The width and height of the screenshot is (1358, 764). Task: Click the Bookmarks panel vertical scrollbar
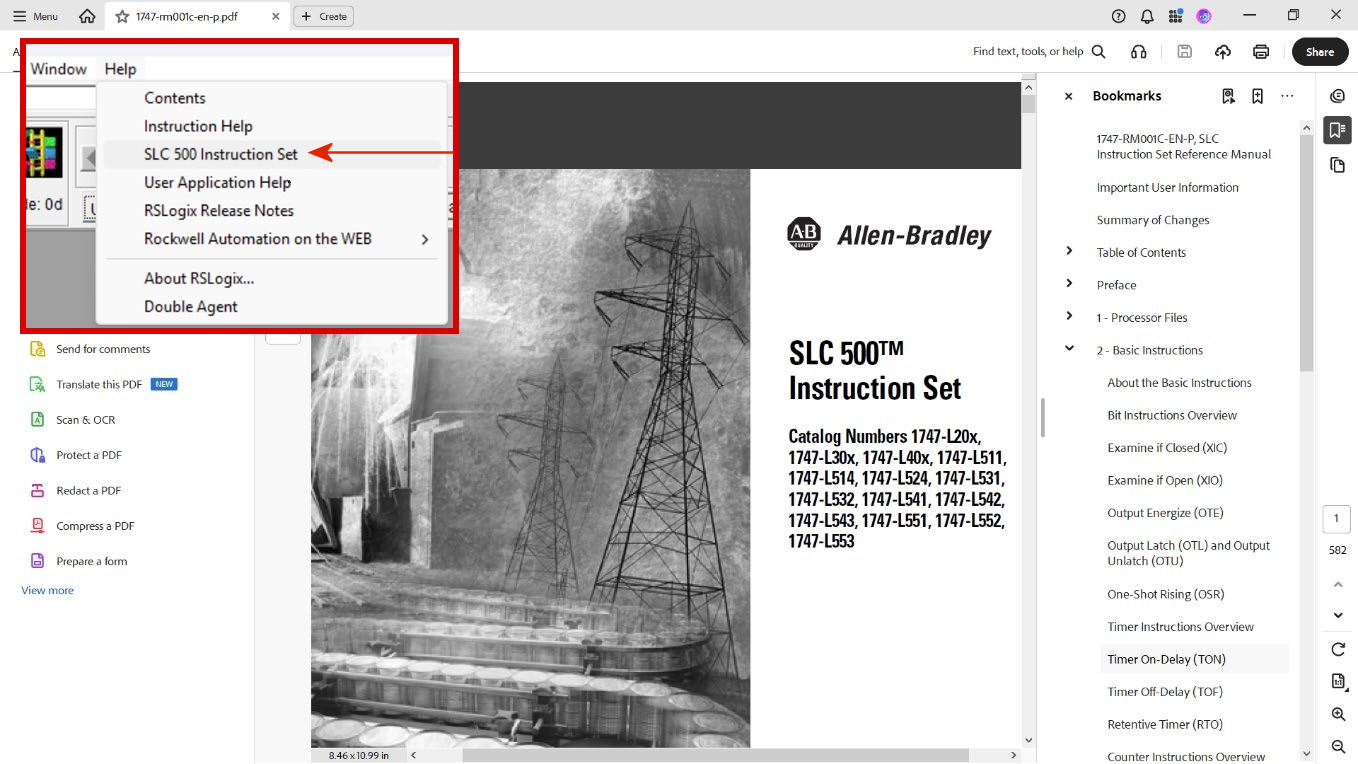pyautogui.click(x=1306, y=253)
